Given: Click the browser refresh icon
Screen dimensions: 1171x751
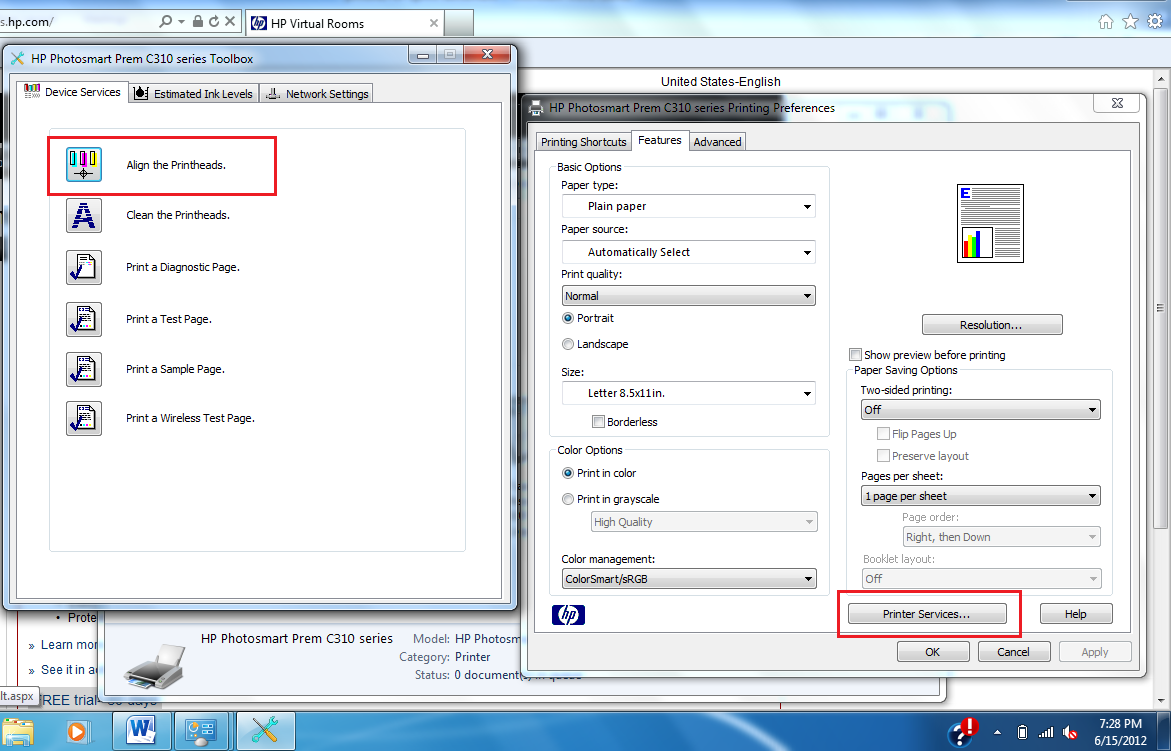Looking at the screenshot, I should coord(214,22).
